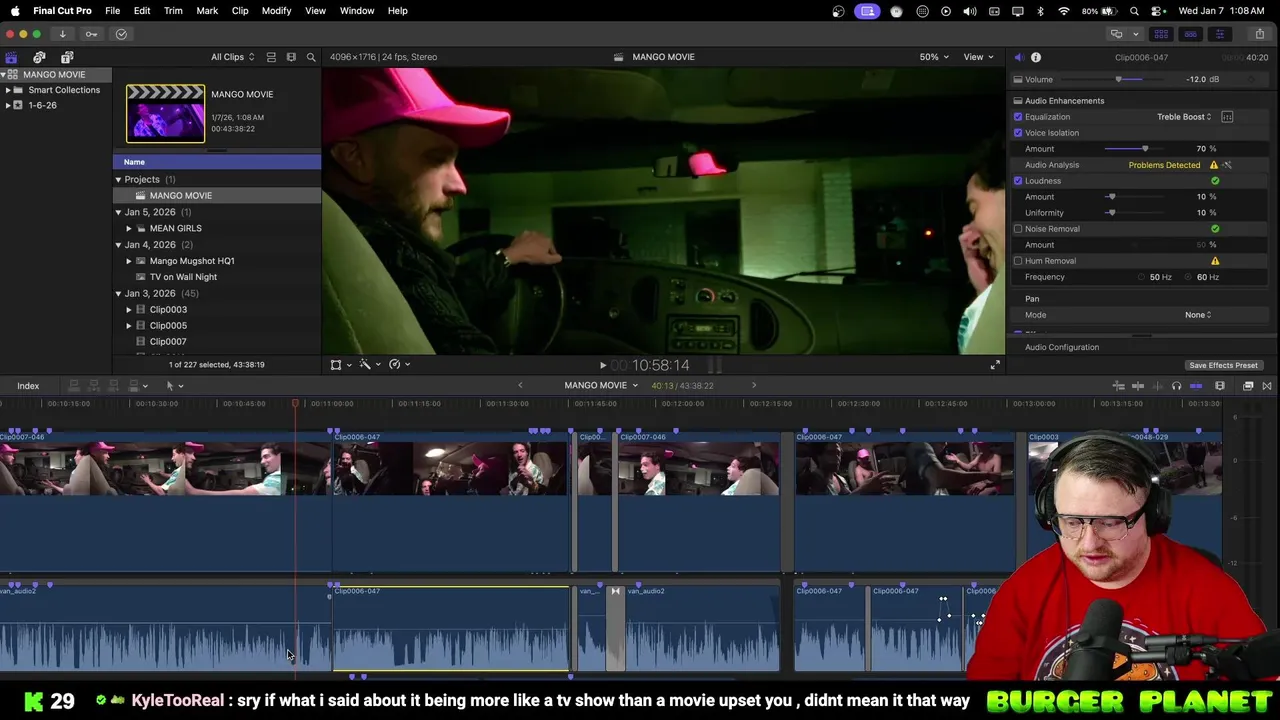The image size is (1280, 720).
Task: Select the 60 Hz frequency radio
Action: click(1189, 277)
